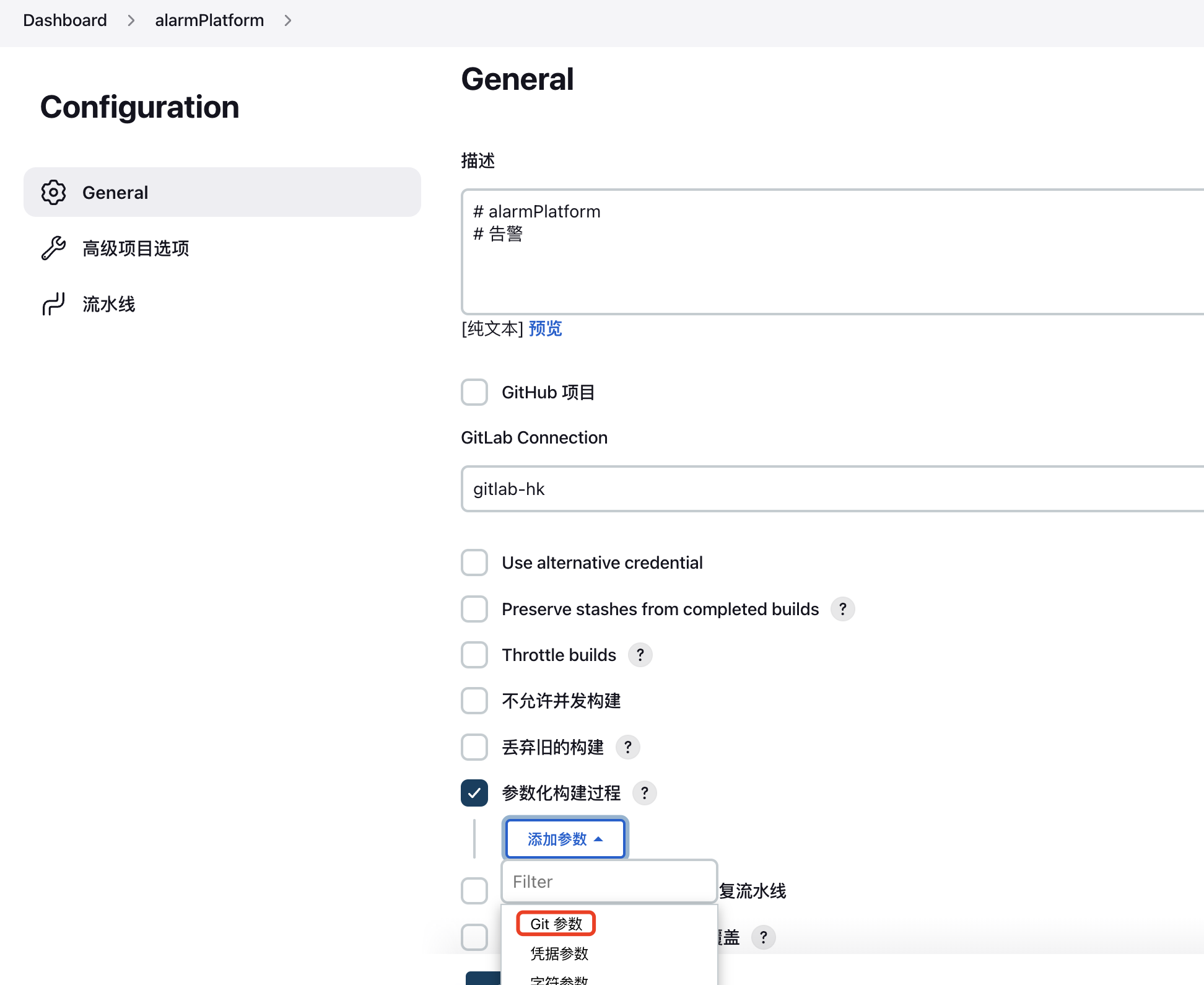Open the GitLab Connection gitlab-hk dropdown

coord(832,489)
